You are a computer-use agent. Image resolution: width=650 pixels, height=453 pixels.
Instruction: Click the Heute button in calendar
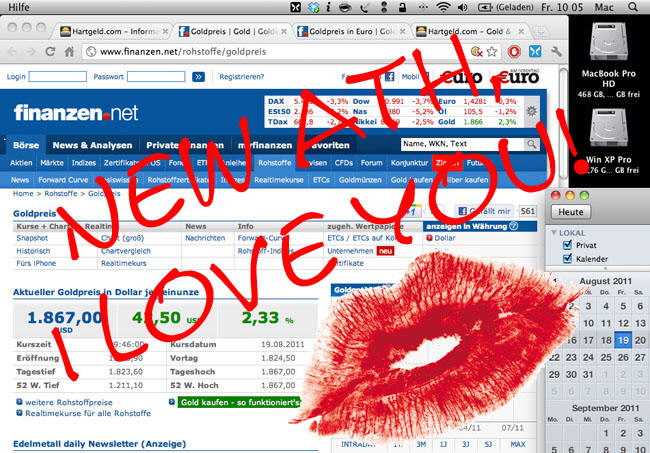click(570, 212)
